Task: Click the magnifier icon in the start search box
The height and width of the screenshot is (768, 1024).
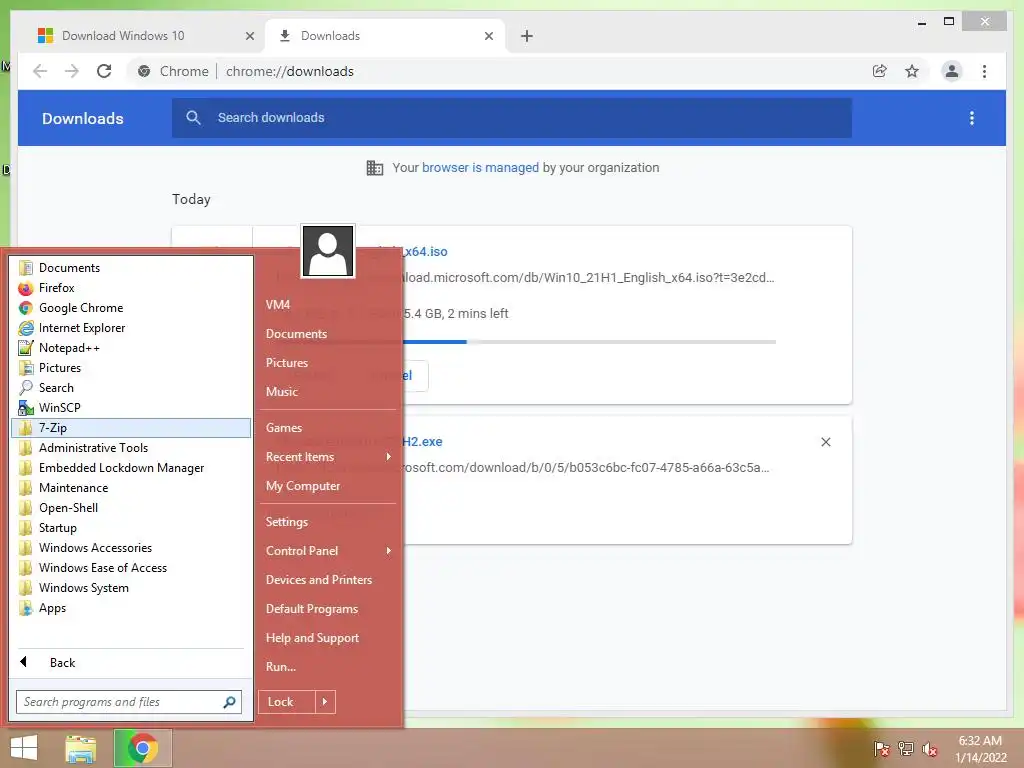Action: click(x=229, y=702)
